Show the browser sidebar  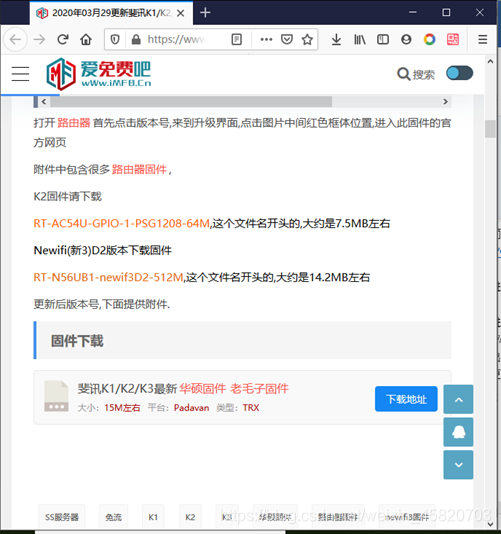point(383,40)
